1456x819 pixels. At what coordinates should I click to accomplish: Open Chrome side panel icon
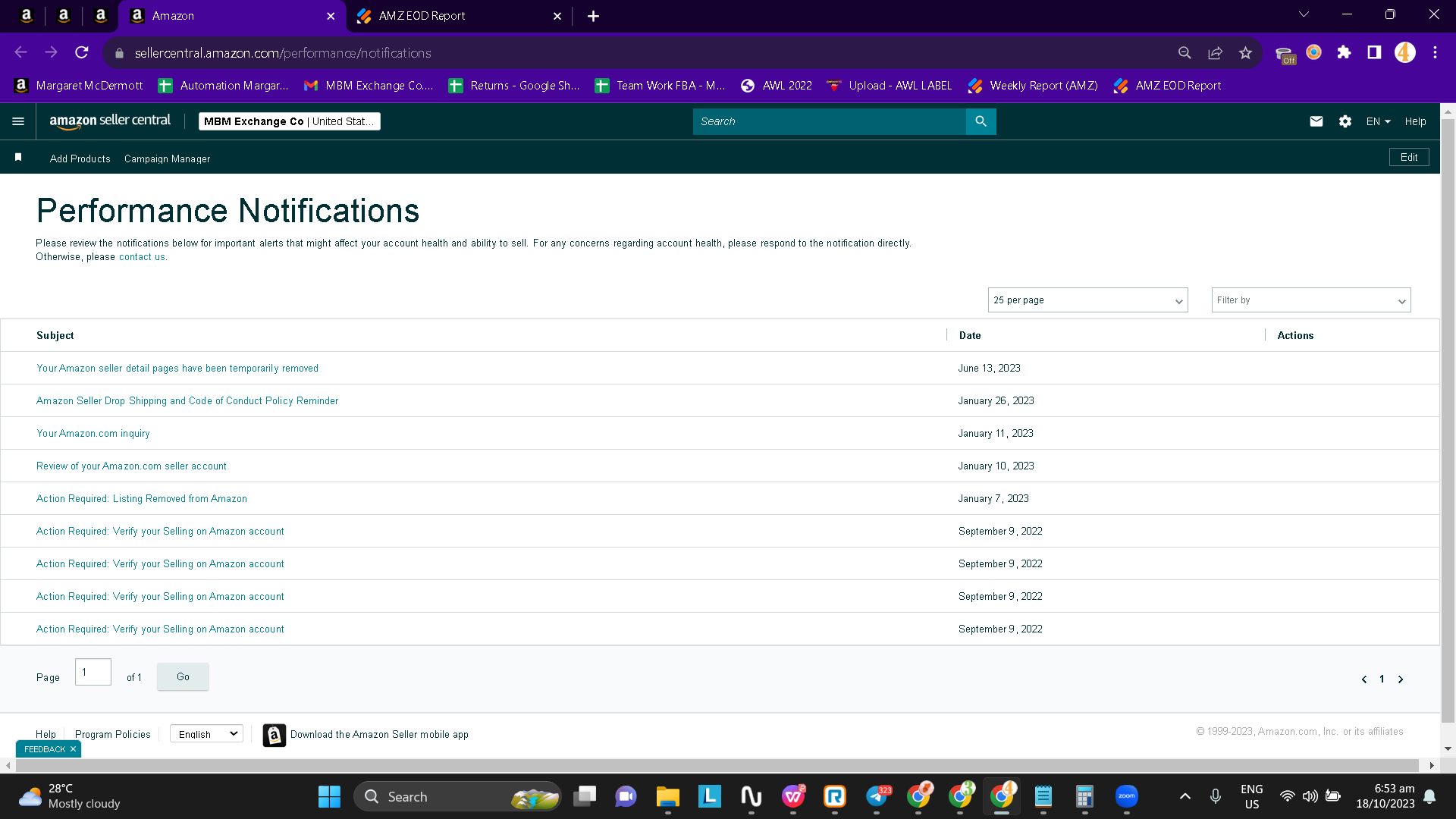1374,52
